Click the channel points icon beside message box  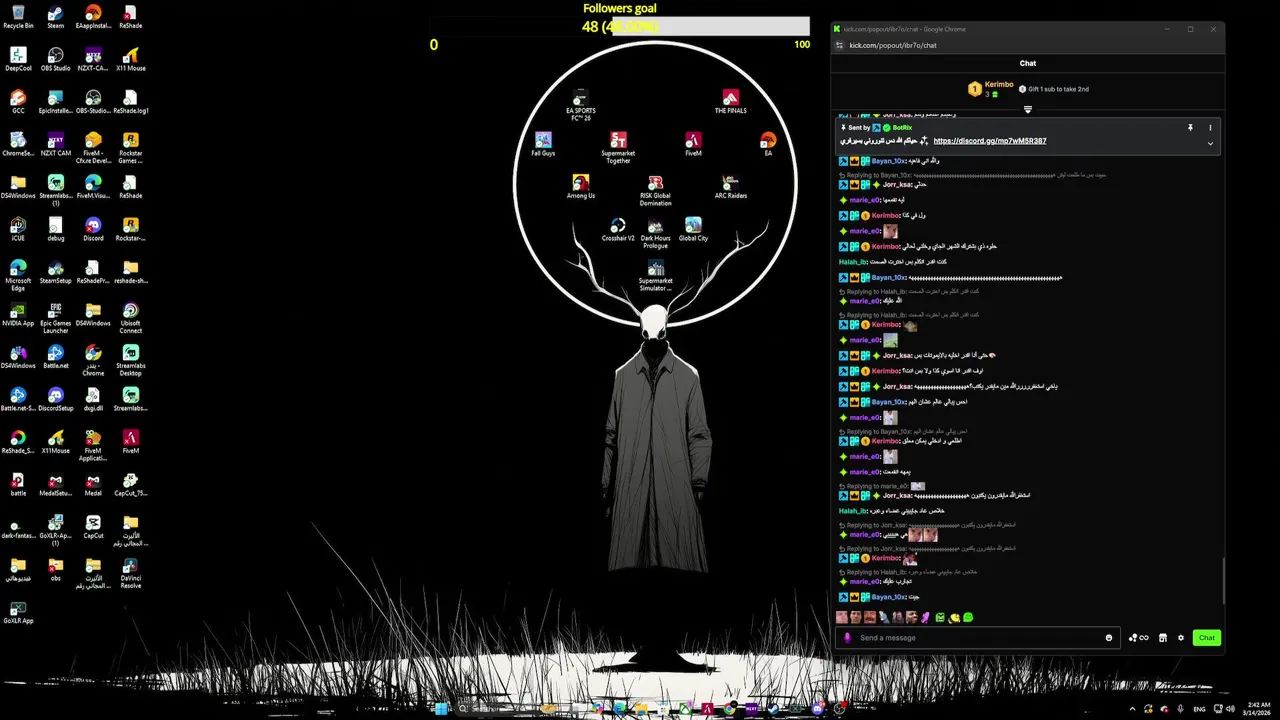pos(1138,638)
